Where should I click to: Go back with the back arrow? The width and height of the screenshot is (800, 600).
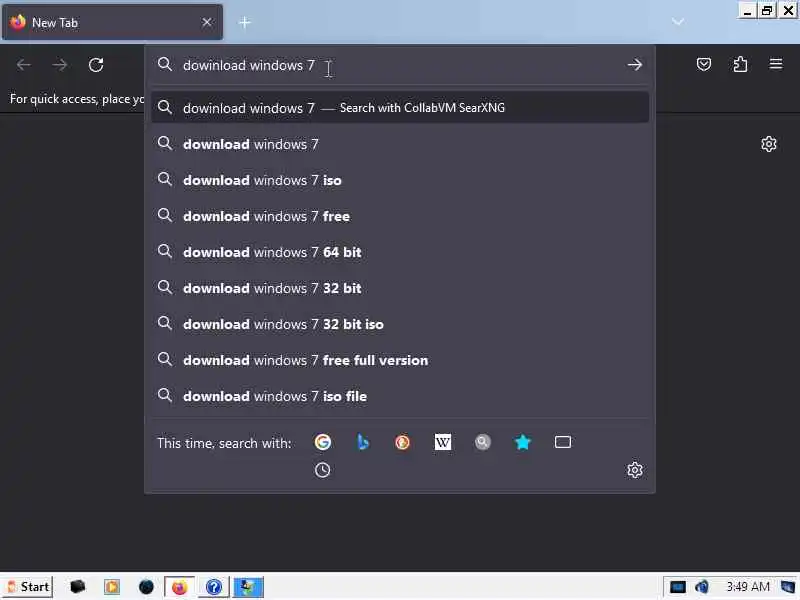pos(23,65)
